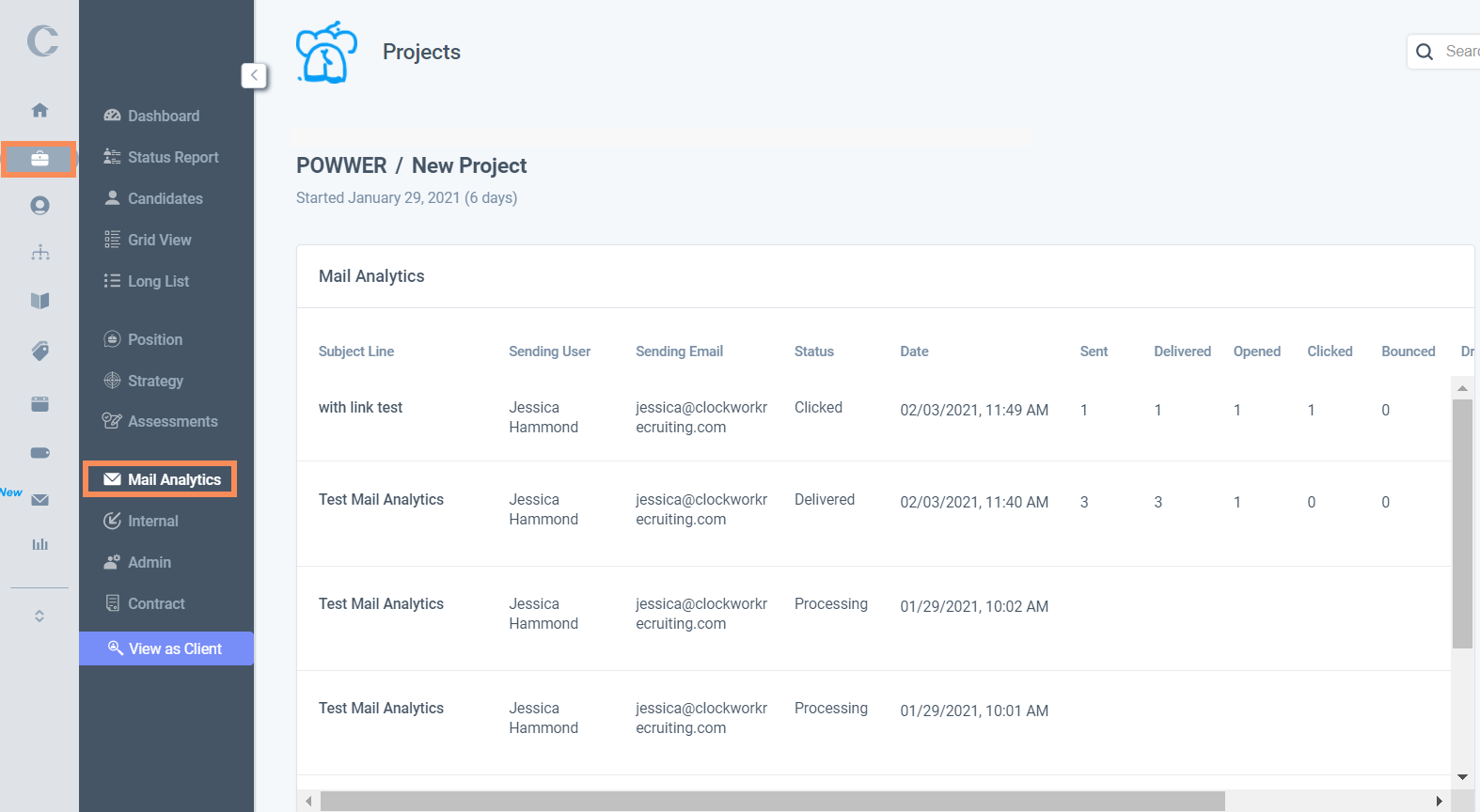Click the View as Client button
The height and width of the screenshot is (812, 1480).
[166, 648]
